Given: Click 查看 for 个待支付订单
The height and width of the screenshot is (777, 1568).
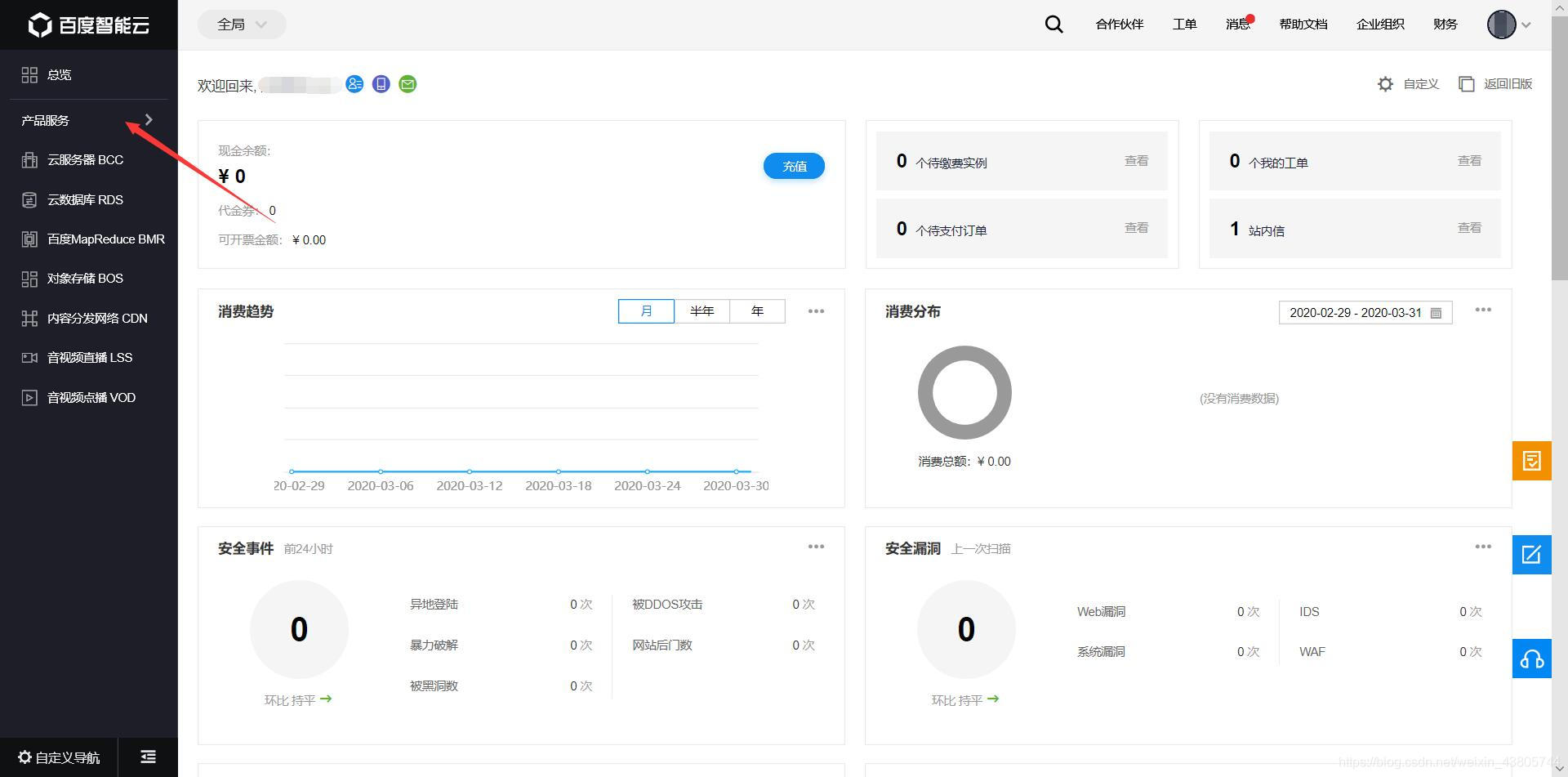Looking at the screenshot, I should 1136,228.
